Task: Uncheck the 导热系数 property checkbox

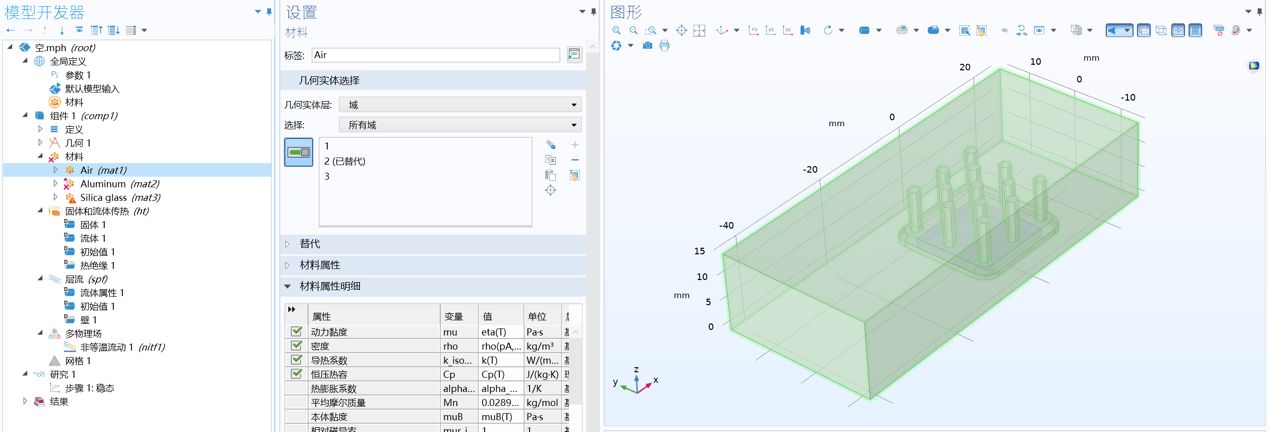Action: (296, 359)
